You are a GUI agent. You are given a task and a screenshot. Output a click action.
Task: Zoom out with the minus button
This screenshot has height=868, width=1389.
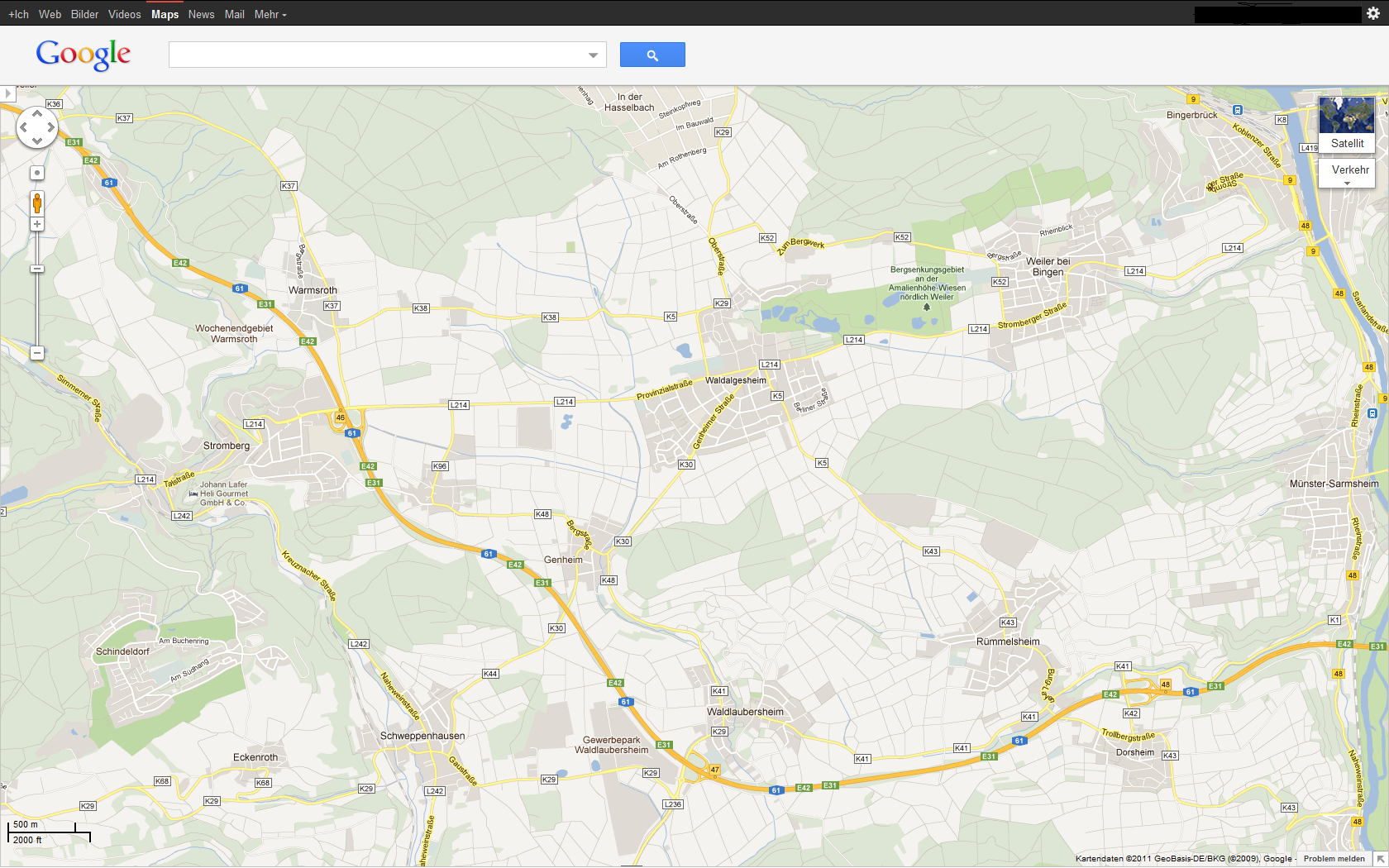tap(37, 353)
